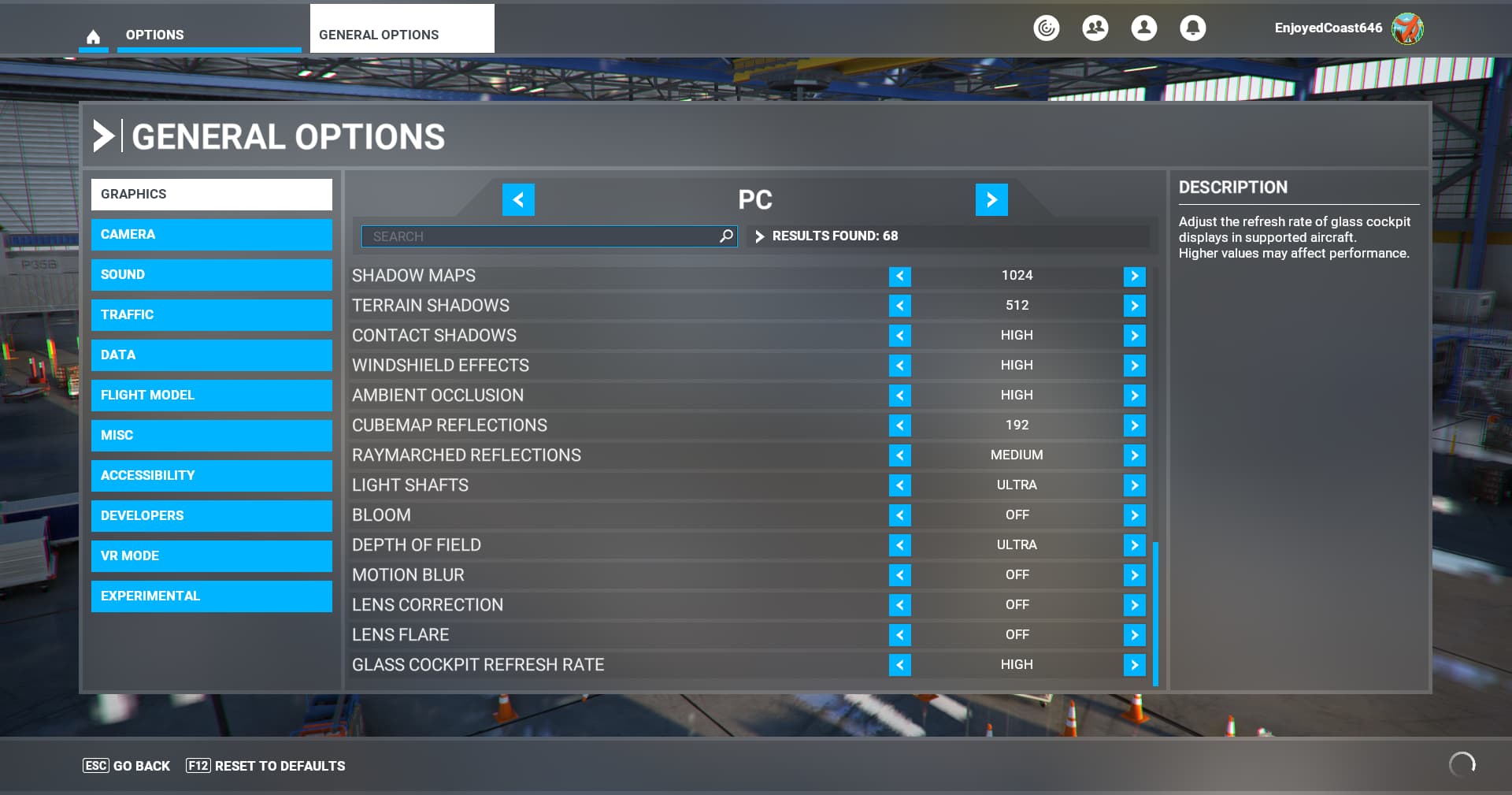This screenshot has height=795, width=1512.
Task: Toggle Lens Correction with its left arrow
Action: (x=900, y=605)
